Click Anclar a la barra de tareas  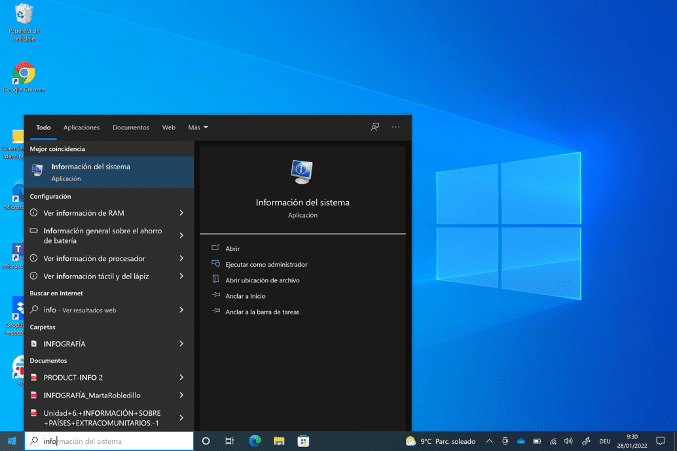pos(262,312)
